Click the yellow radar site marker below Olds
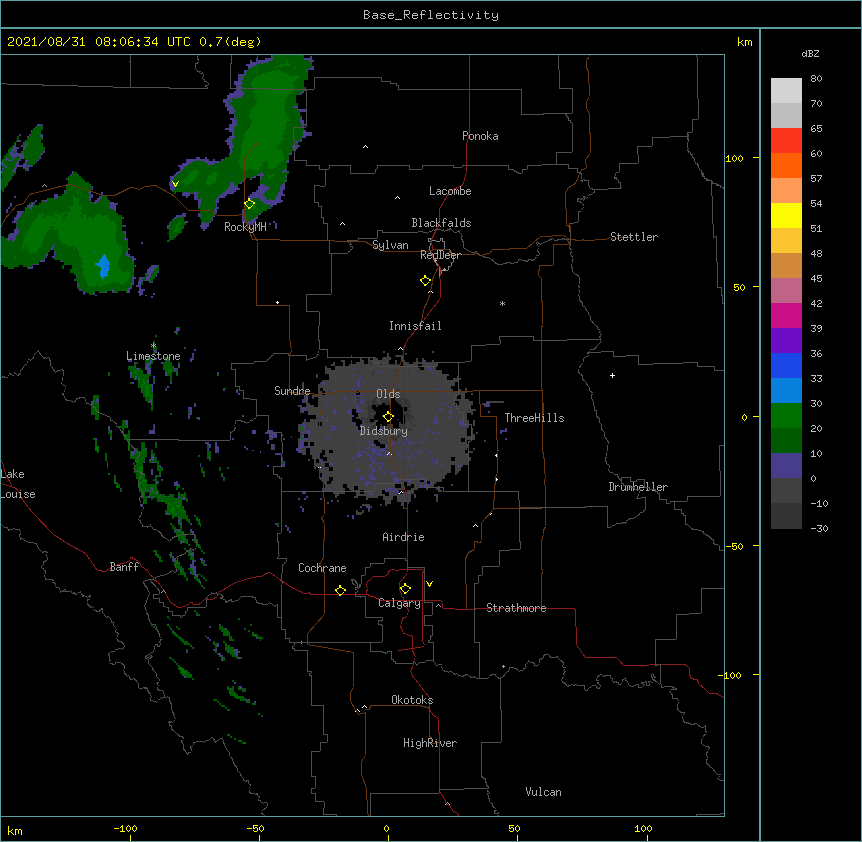Screen dimensions: 862x842 coord(388,417)
